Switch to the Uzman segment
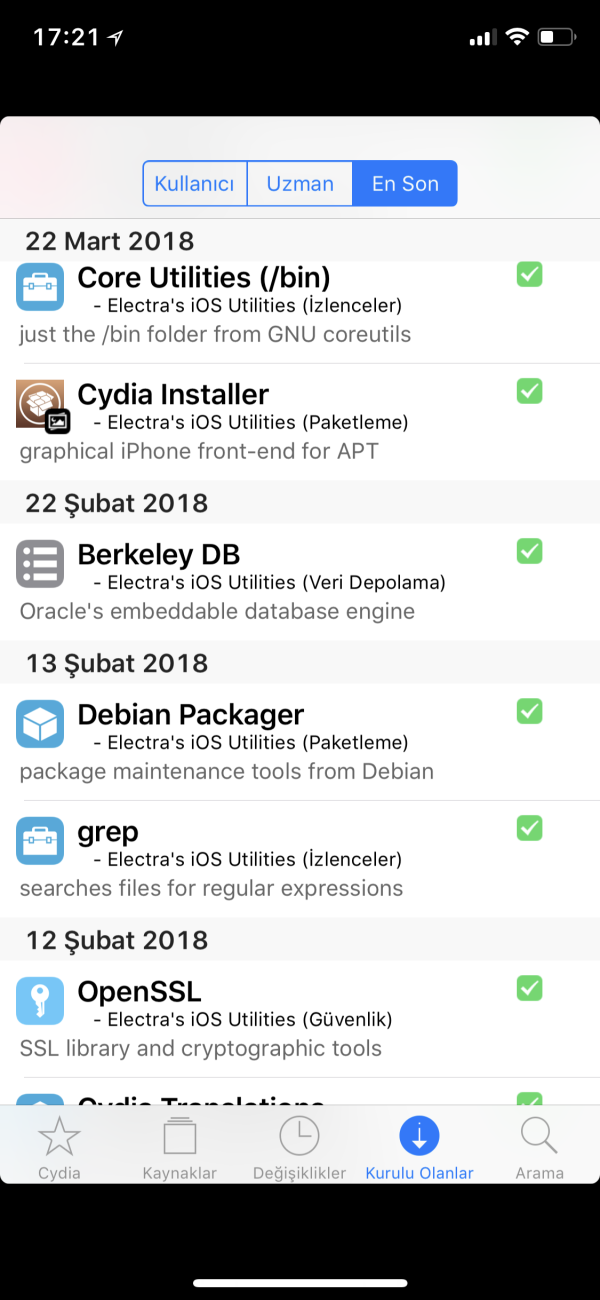The width and height of the screenshot is (600, 1300). point(299,184)
